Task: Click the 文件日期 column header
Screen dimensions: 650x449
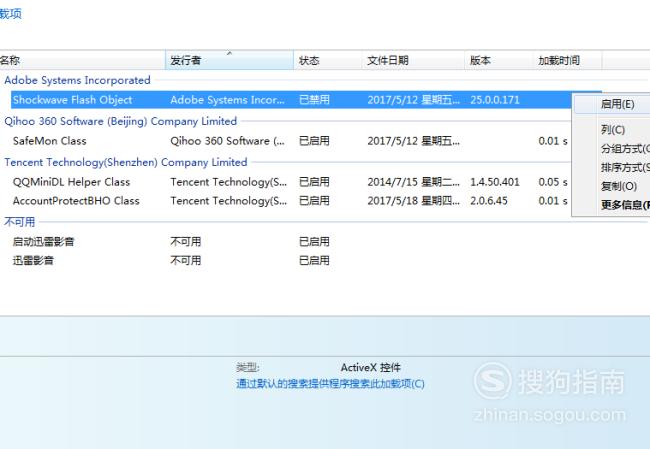Action: tap(413, 61)
